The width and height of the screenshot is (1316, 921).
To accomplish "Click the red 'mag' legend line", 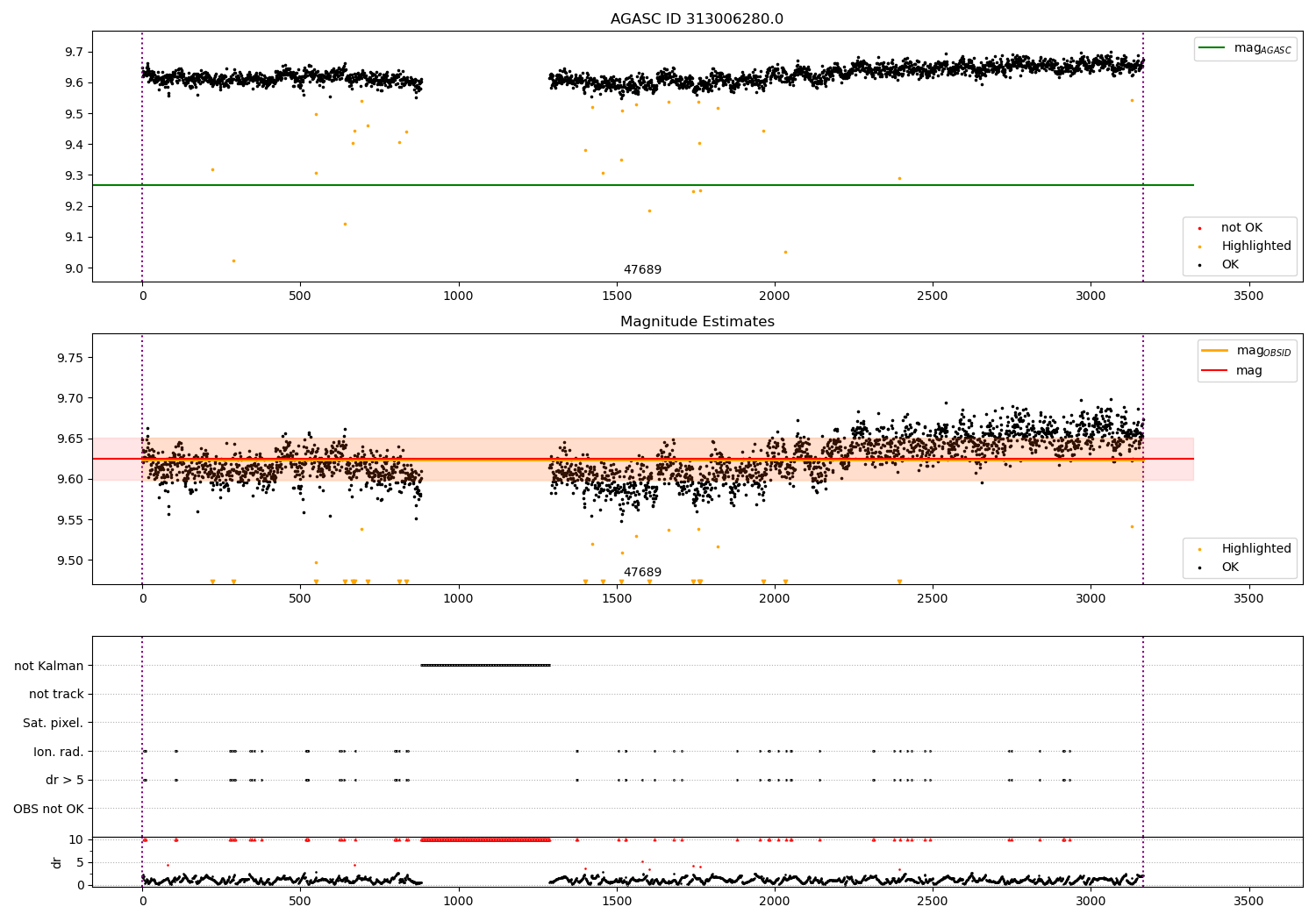I will click(x=1214, y=370).
